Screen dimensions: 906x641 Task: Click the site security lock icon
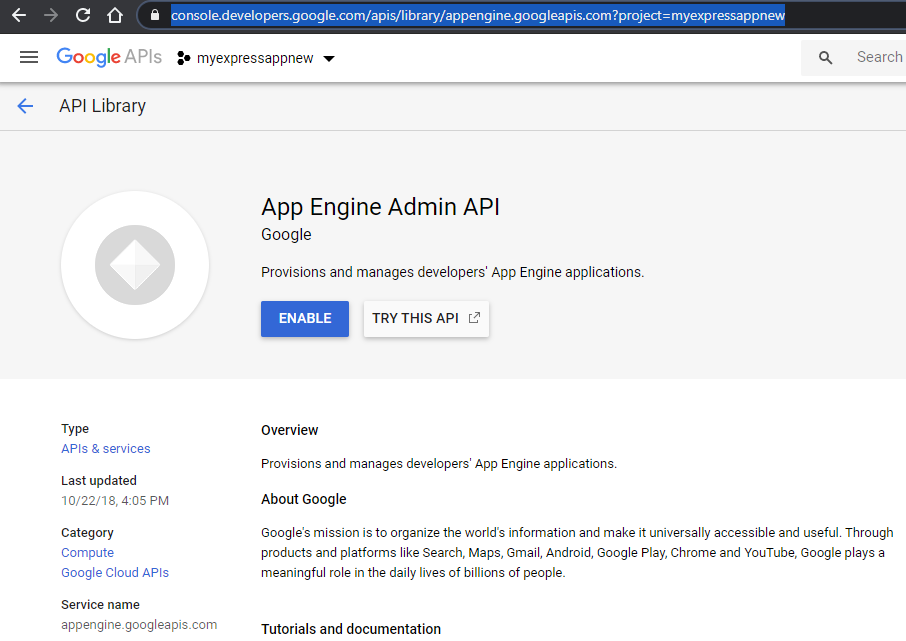[155, 15]
